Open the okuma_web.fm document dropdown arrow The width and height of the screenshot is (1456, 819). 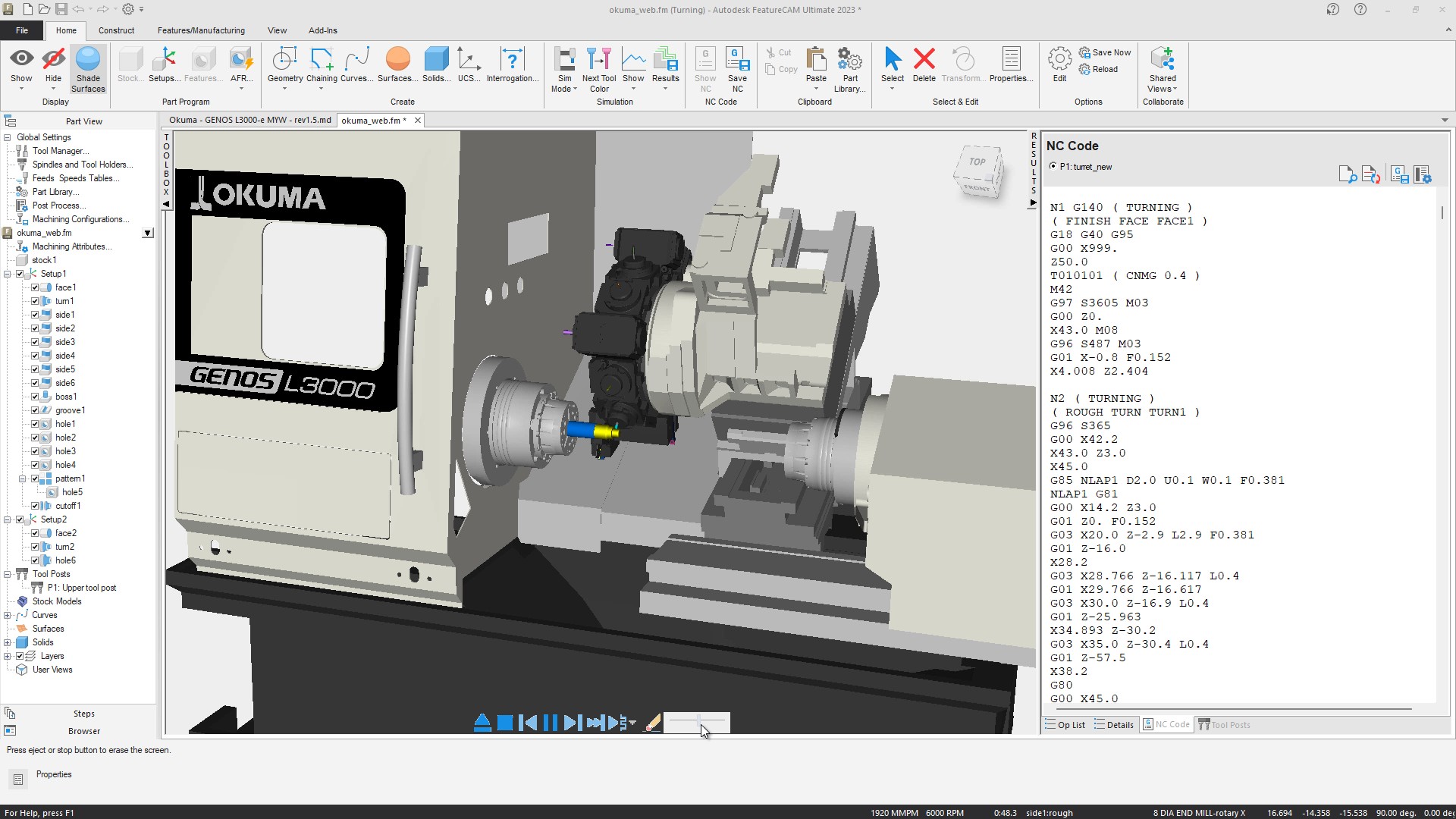(x=148, y=234)
